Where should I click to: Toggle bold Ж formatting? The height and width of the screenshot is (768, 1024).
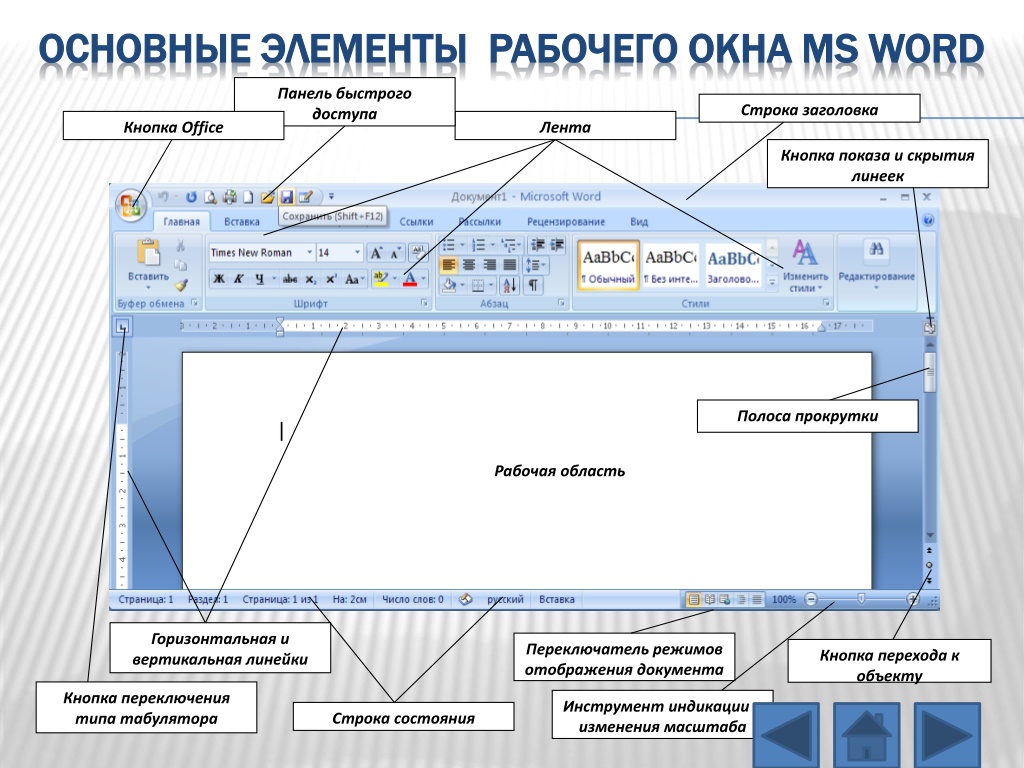[x=219, y=279]
